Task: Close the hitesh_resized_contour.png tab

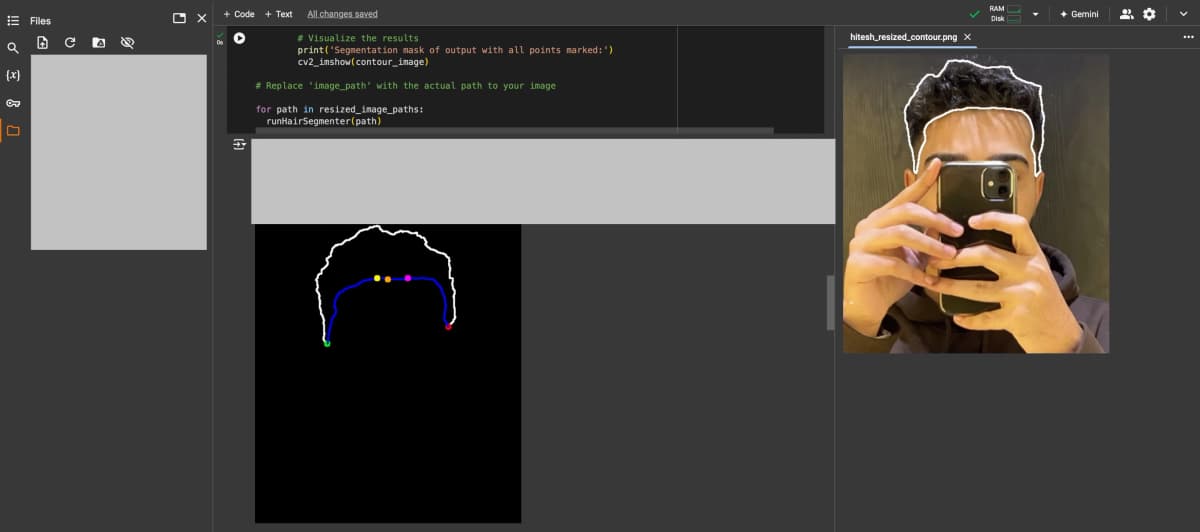Action: pyautogui.click(x=967, y=37)
